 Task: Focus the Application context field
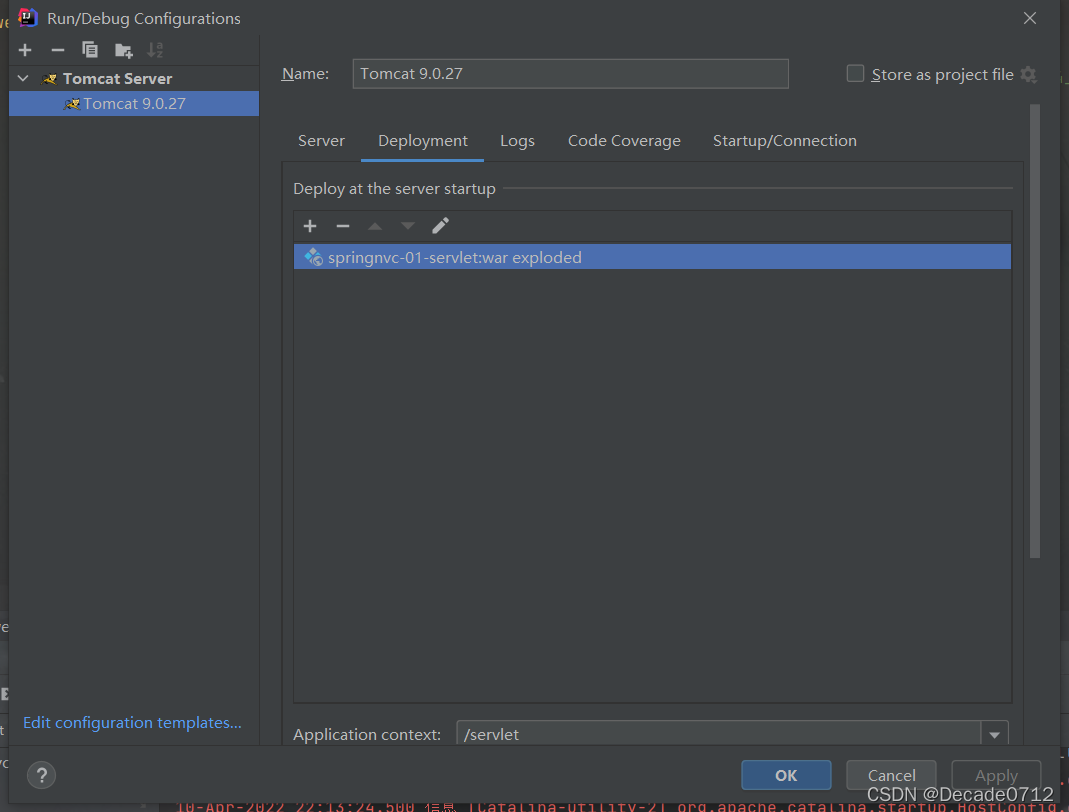(719, 734)
